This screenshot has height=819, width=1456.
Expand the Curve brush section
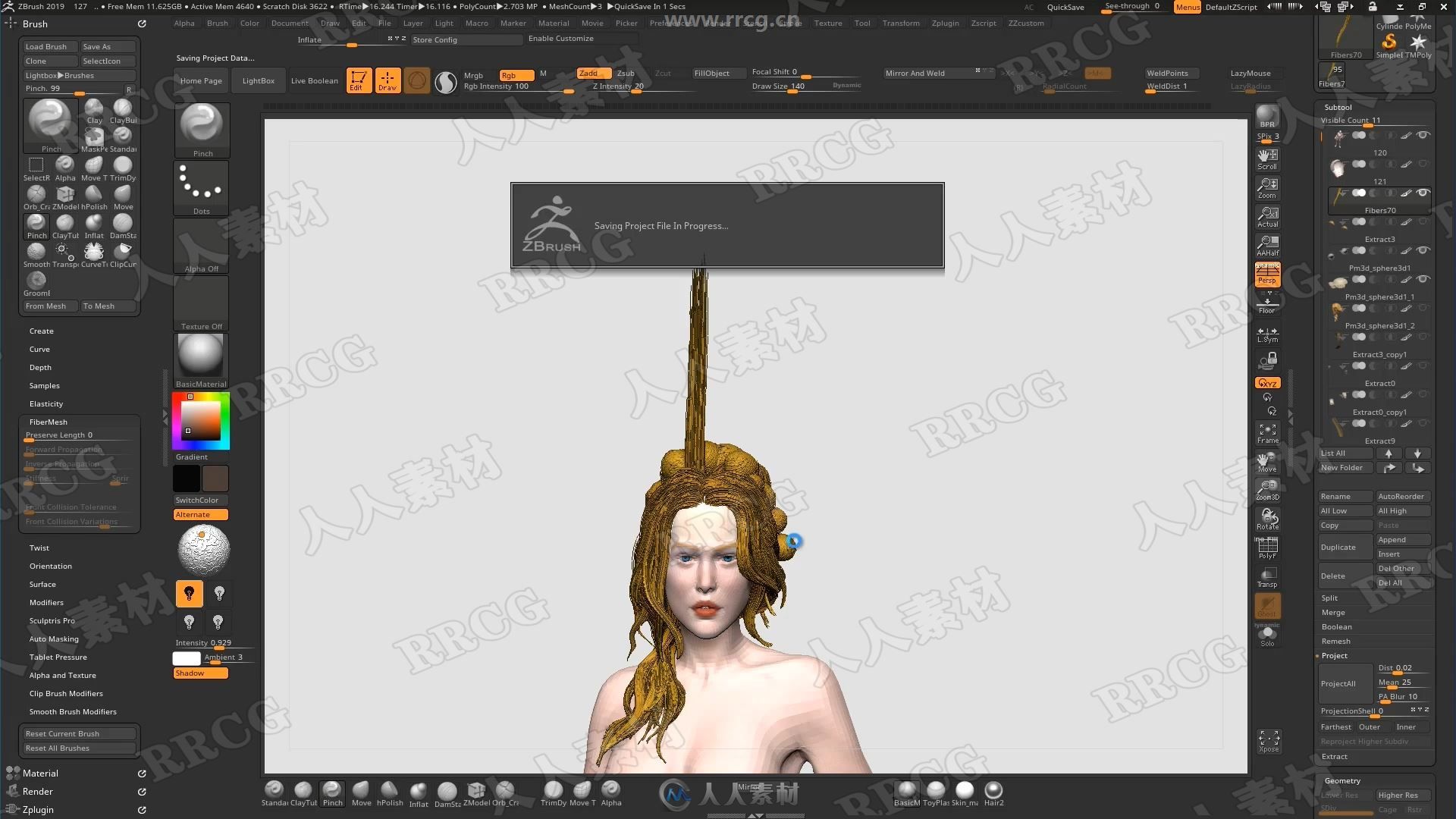point(39,349)
